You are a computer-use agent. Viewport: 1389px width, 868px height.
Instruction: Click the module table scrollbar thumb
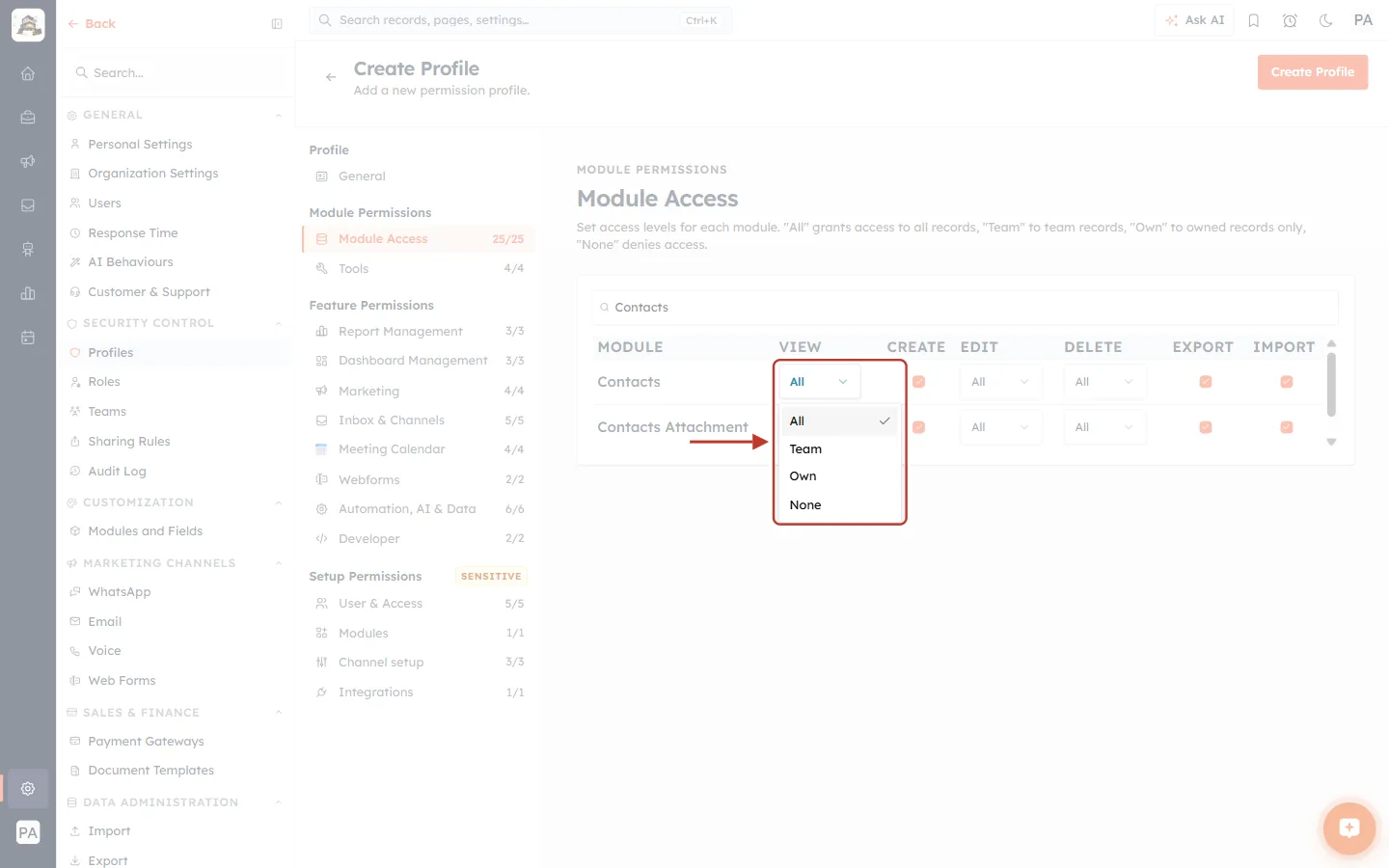pos(1331,385)
